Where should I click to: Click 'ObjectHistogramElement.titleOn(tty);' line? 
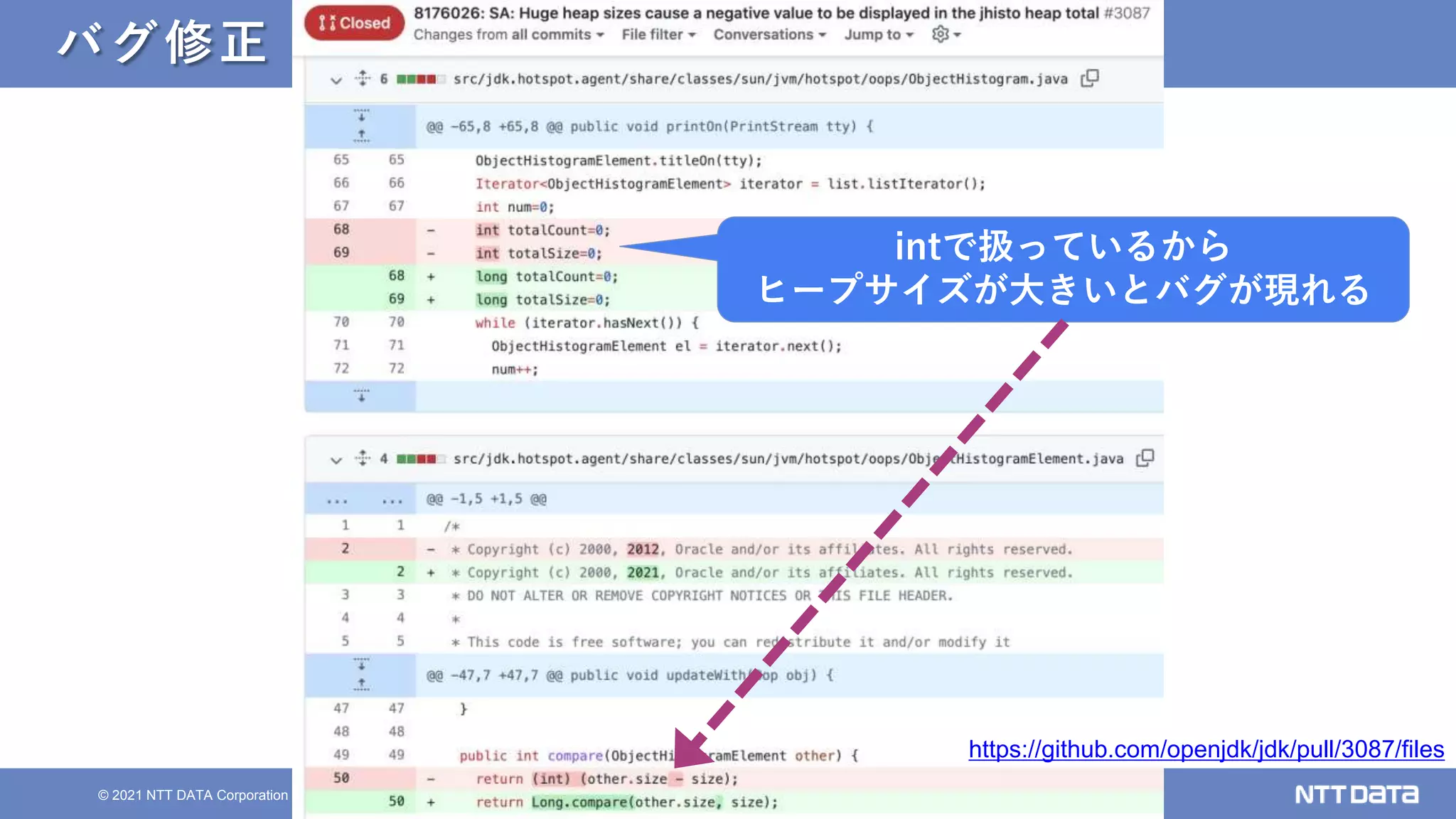pyautogui.click(x=619, y=161)
